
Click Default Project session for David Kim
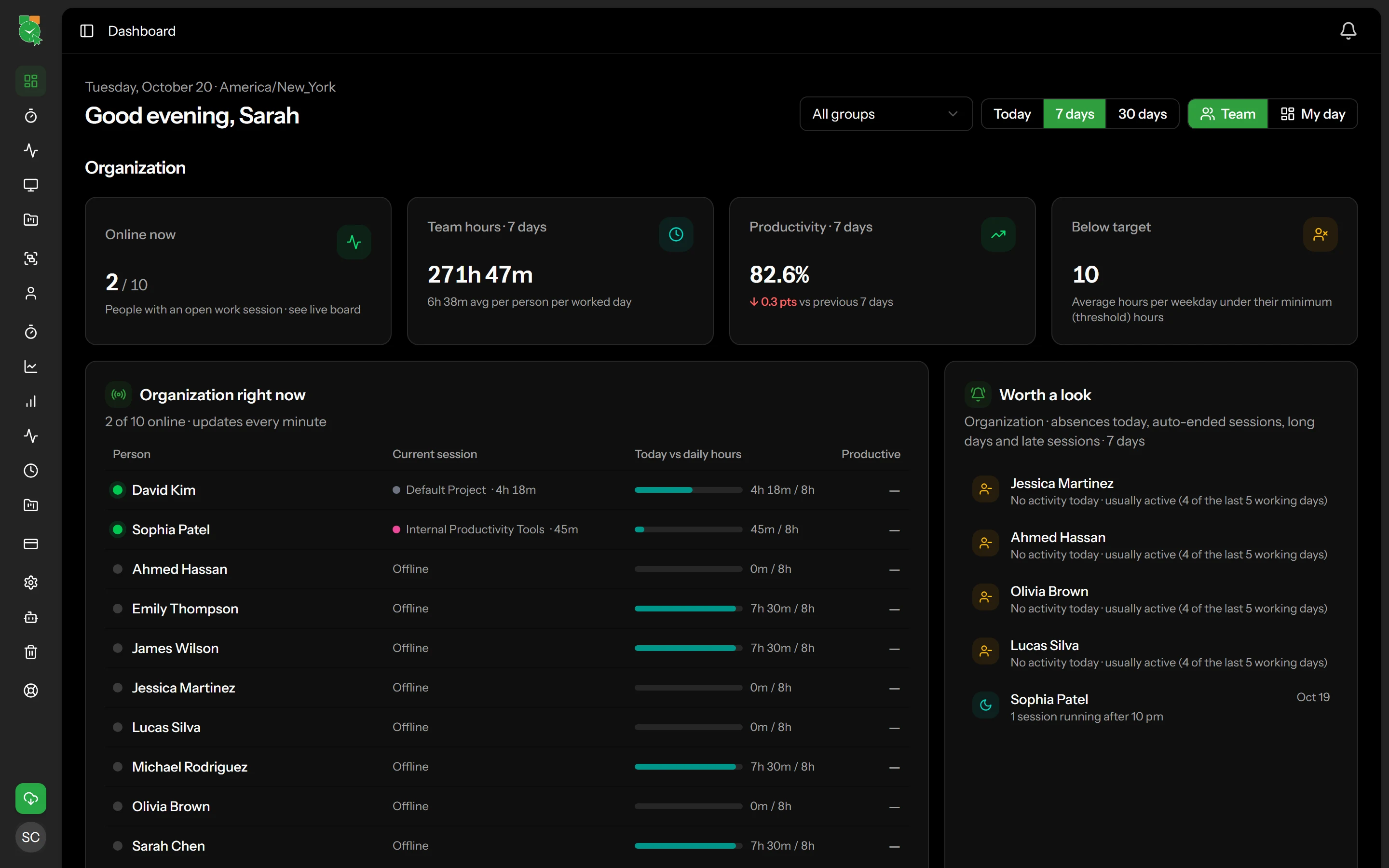point(446,489)
